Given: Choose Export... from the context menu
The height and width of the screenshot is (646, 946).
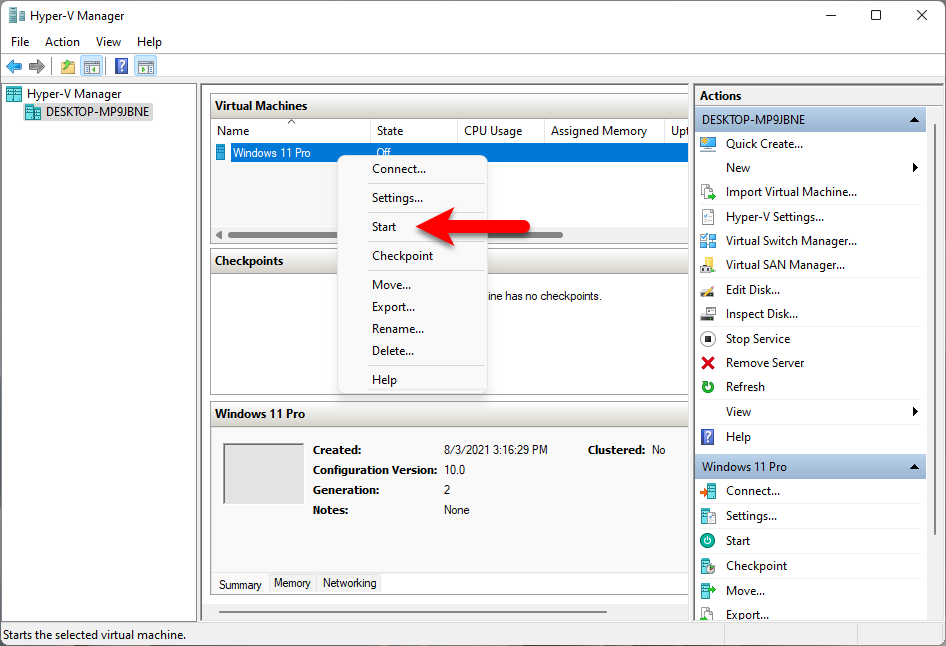Looking at the screenshot, I should tap(413, 307).
